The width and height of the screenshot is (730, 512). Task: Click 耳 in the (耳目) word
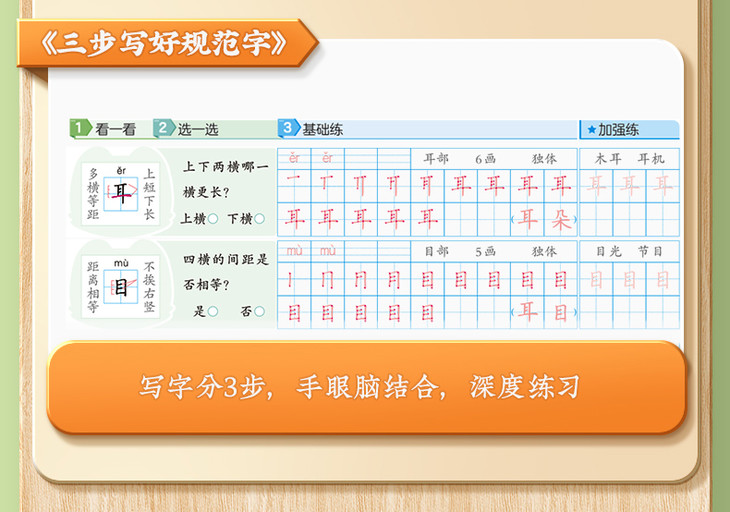pyautogui.click(x=527, y=311)
